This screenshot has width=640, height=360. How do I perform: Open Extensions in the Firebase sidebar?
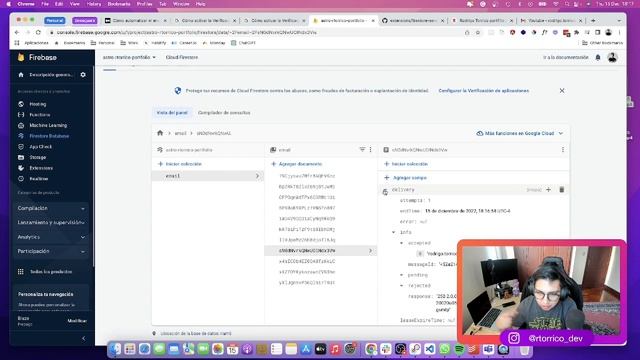[41, 168]
